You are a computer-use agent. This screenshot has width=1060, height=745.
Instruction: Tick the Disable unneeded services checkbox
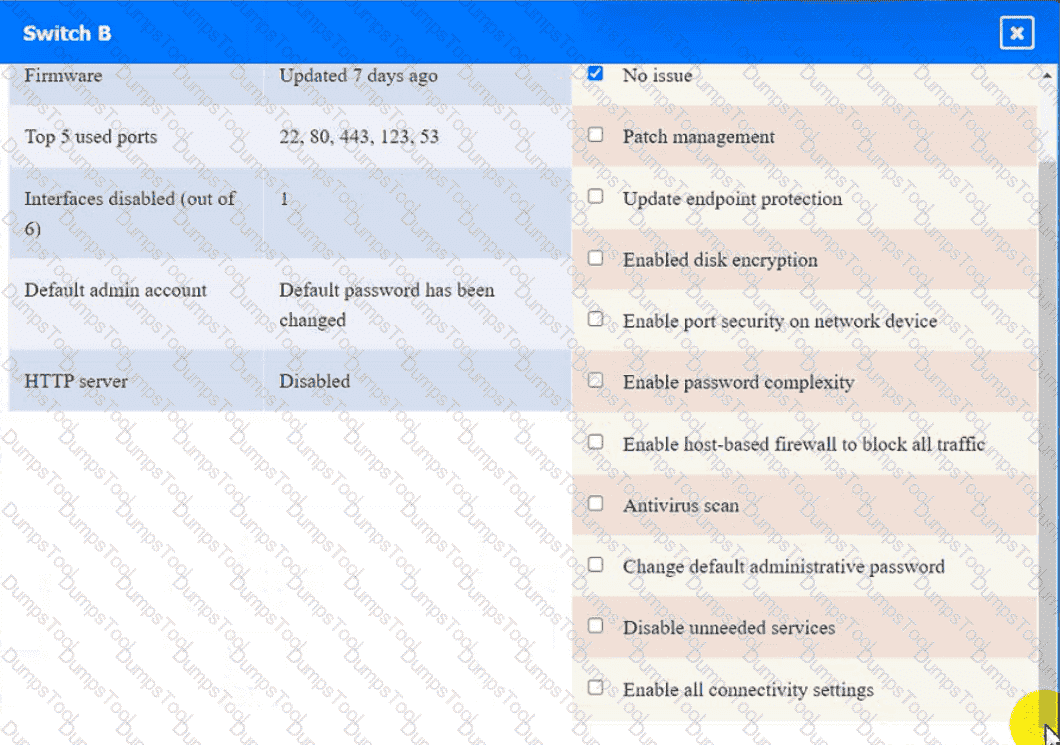(x=596, y=626)
